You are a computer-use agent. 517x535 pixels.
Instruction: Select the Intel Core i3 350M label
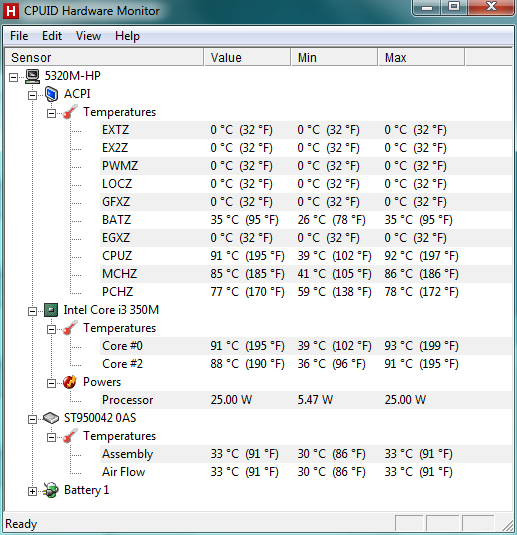pyautogui.click(x=111, y=310)
